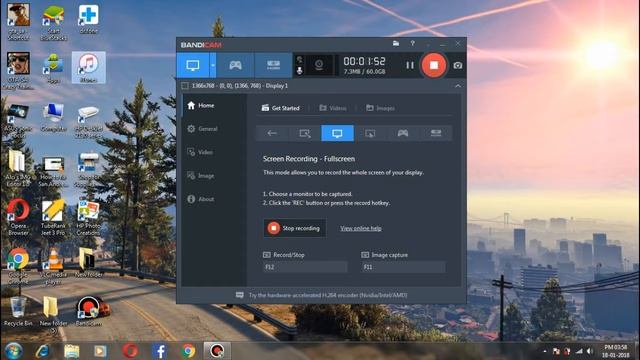Open Opera from the taskbar
Image resolution: width=640 pixels, height=360 pixels.
pyautogui.click(x=130, y=351)
